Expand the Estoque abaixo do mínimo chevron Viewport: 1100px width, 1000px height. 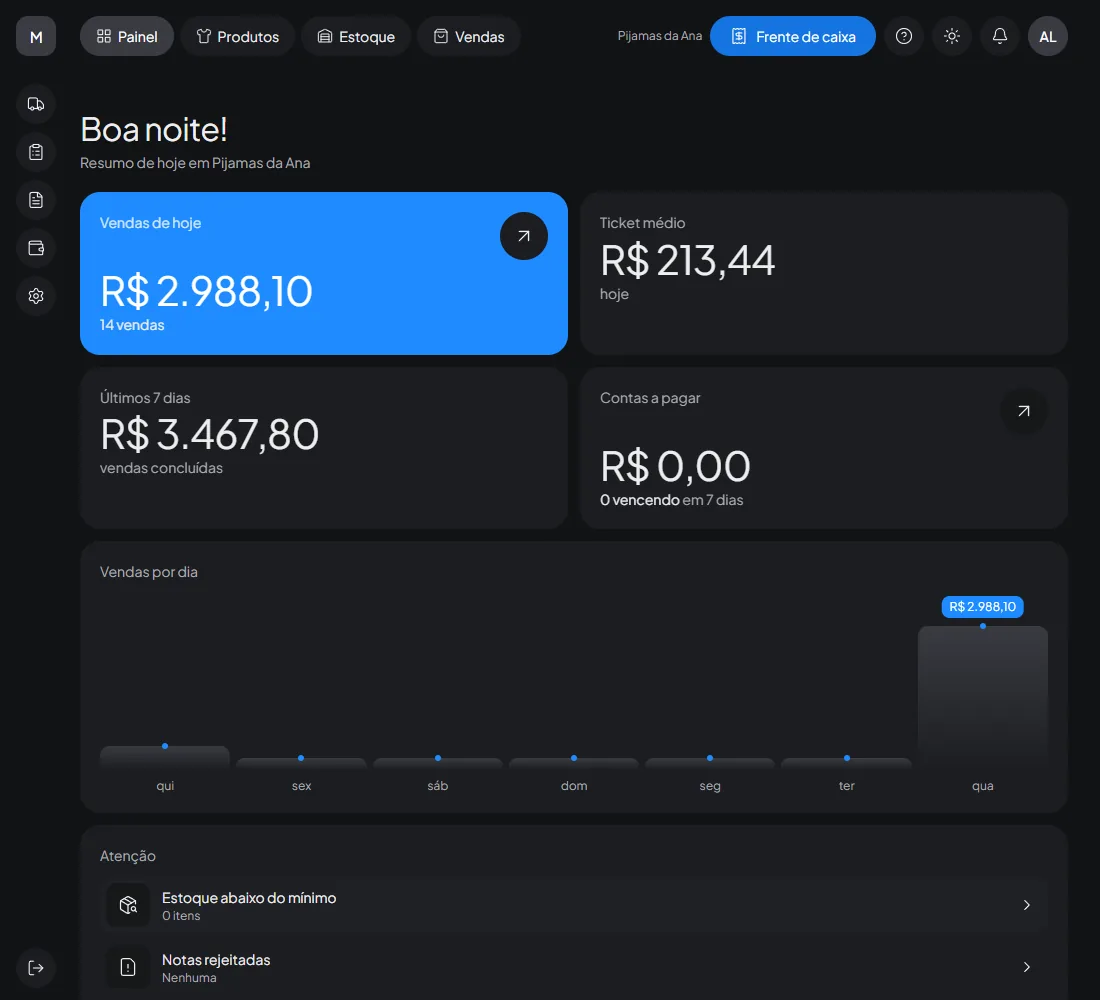(1026, 905)
